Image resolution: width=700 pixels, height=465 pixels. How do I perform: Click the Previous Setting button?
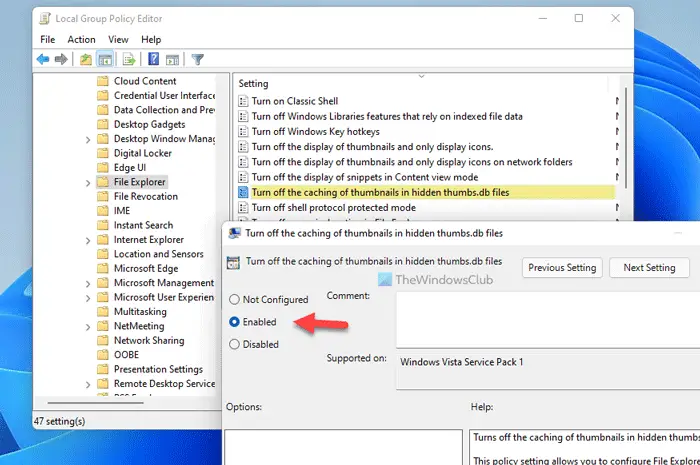tap(562, 268)
